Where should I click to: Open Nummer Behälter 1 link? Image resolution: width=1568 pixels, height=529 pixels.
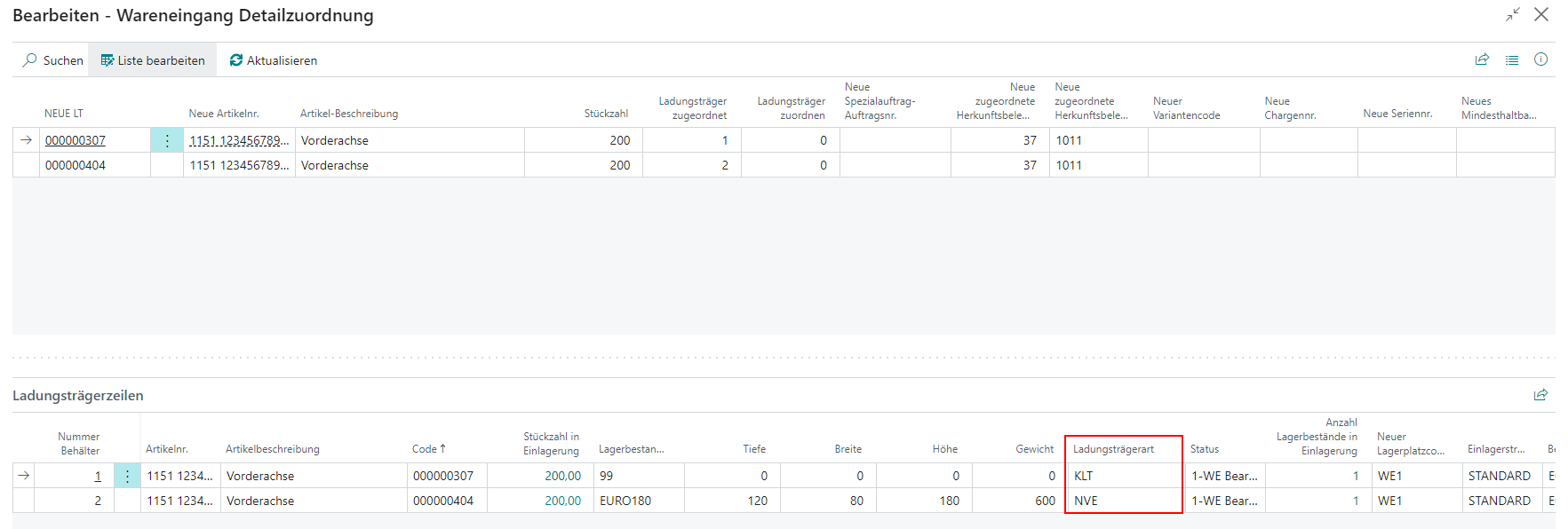click(98, 476)
